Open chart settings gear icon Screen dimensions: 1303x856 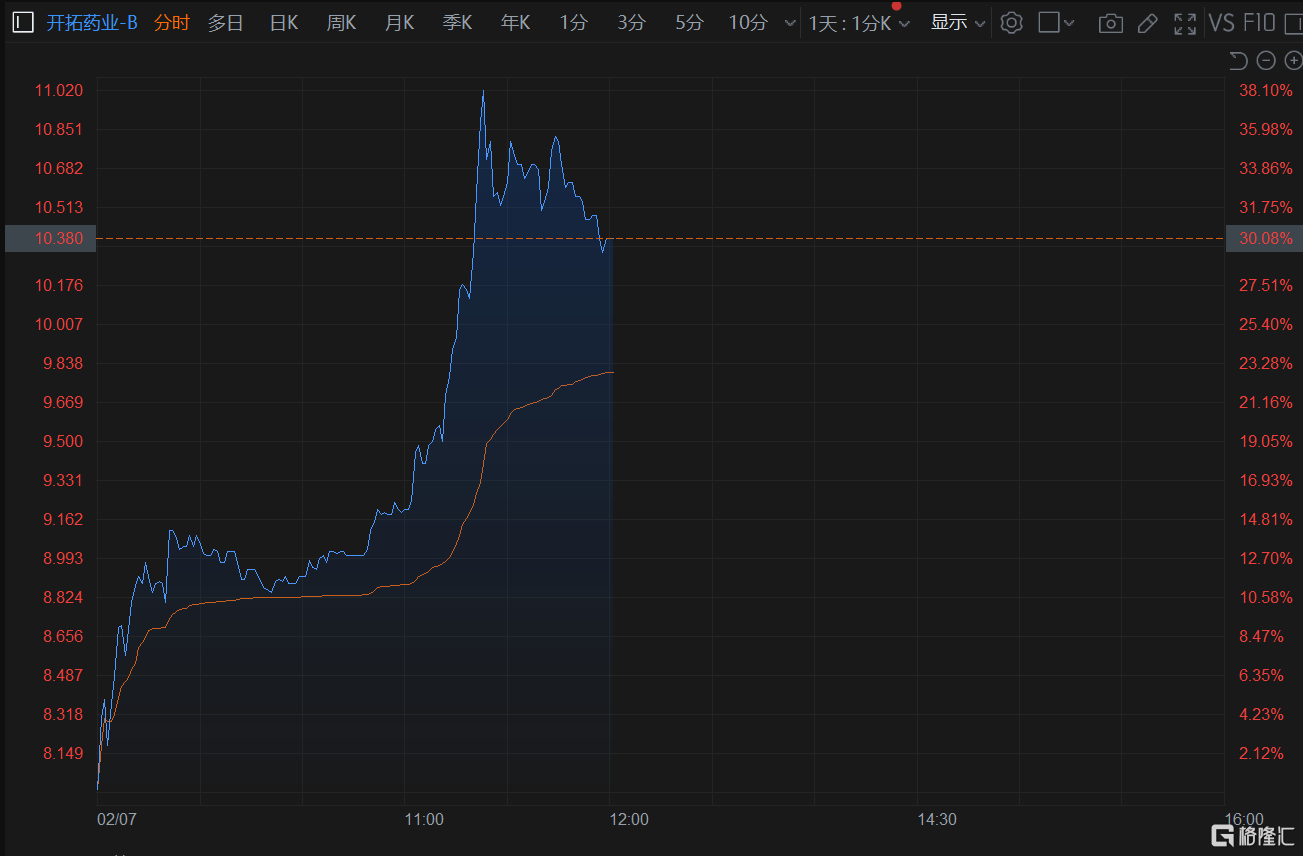tap(1011, 23)
